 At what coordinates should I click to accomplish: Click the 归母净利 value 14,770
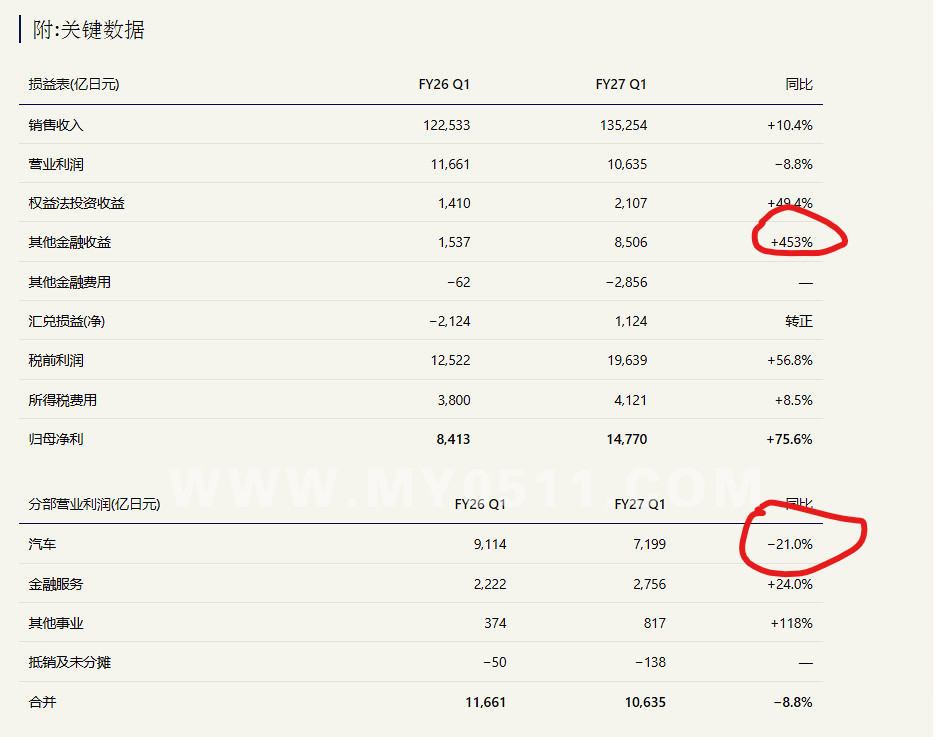(627, 439)
